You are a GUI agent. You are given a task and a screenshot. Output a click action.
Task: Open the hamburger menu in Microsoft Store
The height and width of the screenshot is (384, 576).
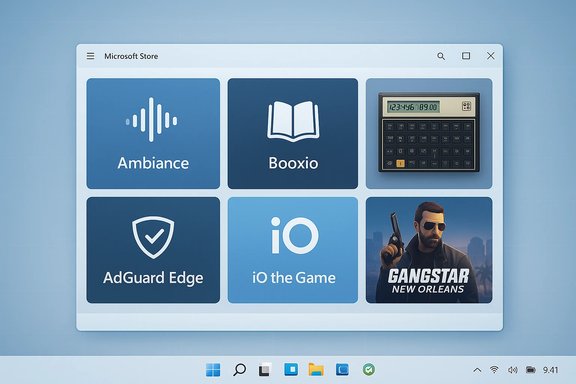90,56
